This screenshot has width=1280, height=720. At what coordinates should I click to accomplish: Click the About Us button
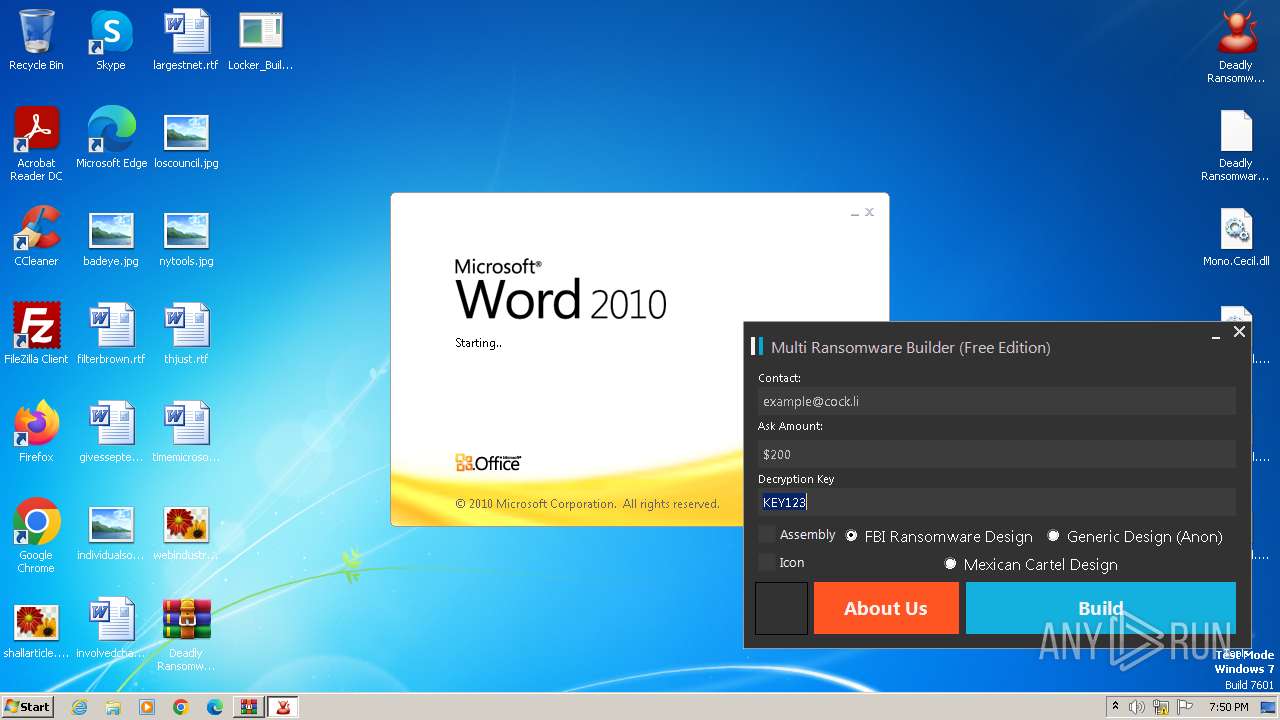(886, 608)
